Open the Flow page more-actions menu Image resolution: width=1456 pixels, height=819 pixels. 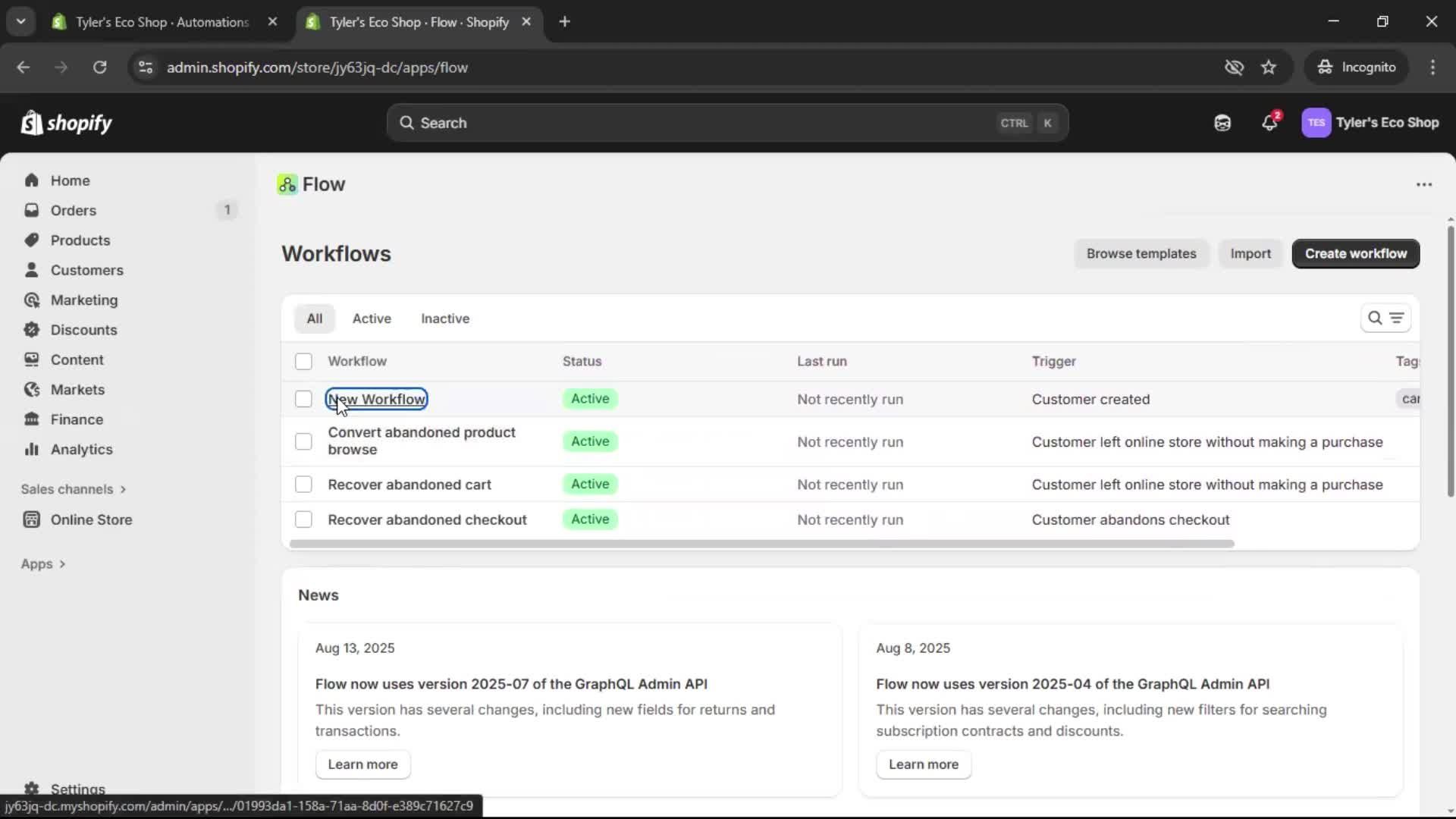(1423, 184)
